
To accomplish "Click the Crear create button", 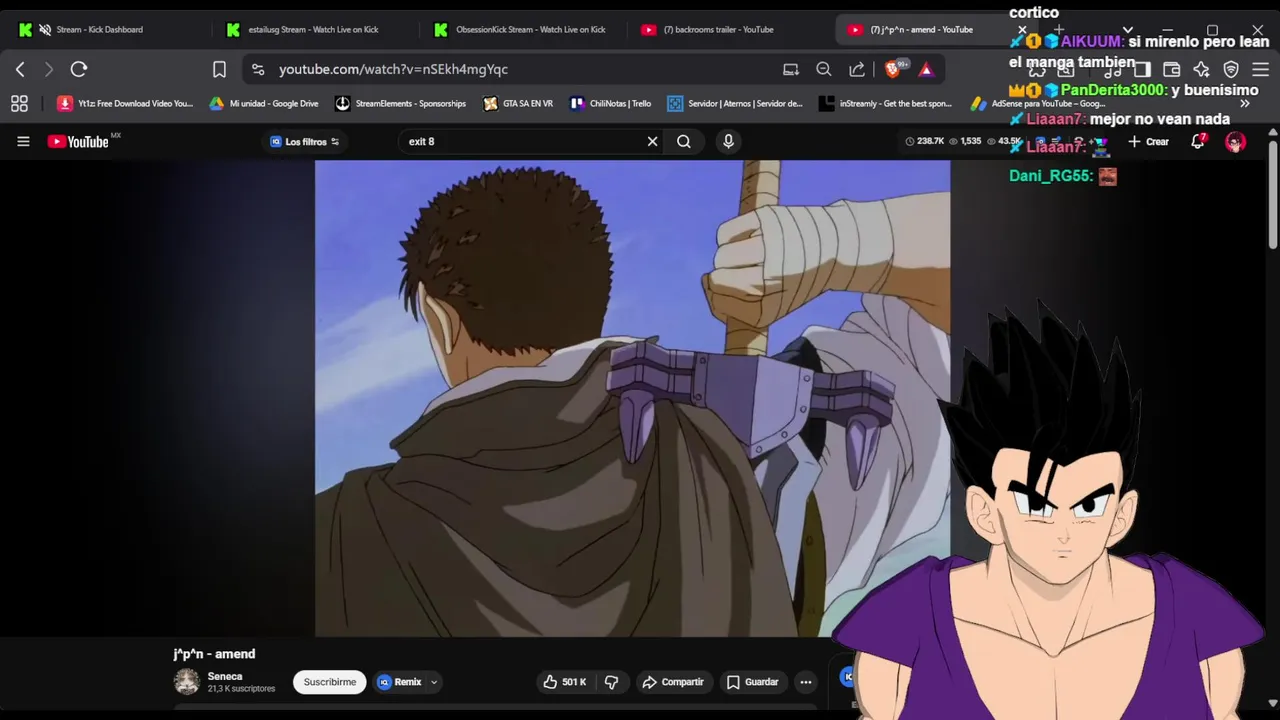I will tap(1148, 141).
